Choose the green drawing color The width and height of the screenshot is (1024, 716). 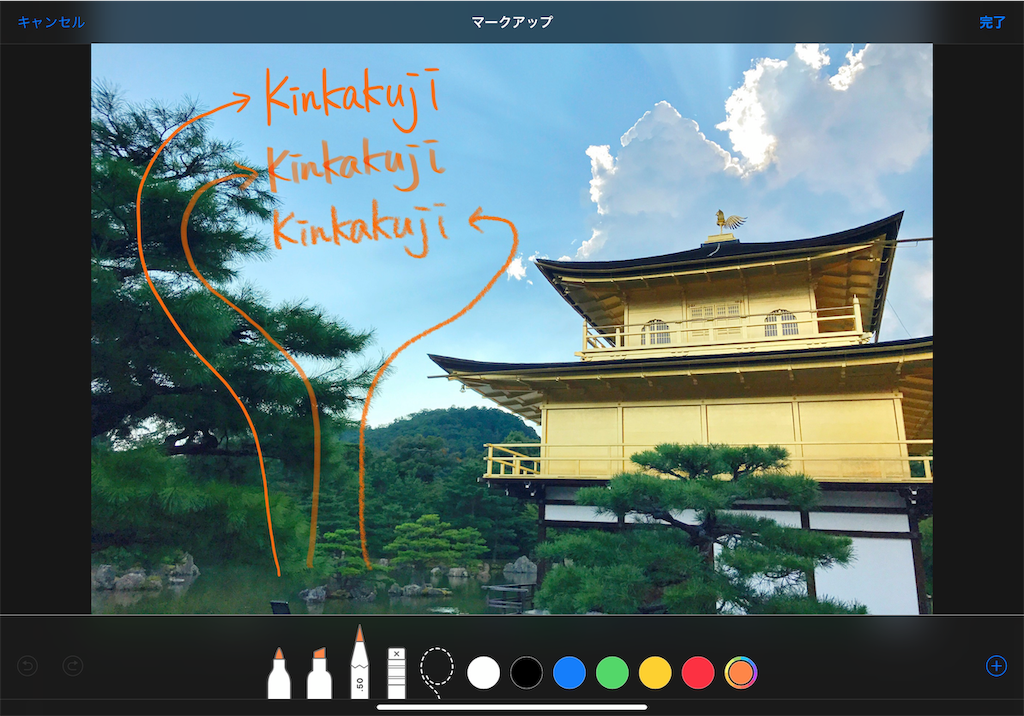coord(612,674)
